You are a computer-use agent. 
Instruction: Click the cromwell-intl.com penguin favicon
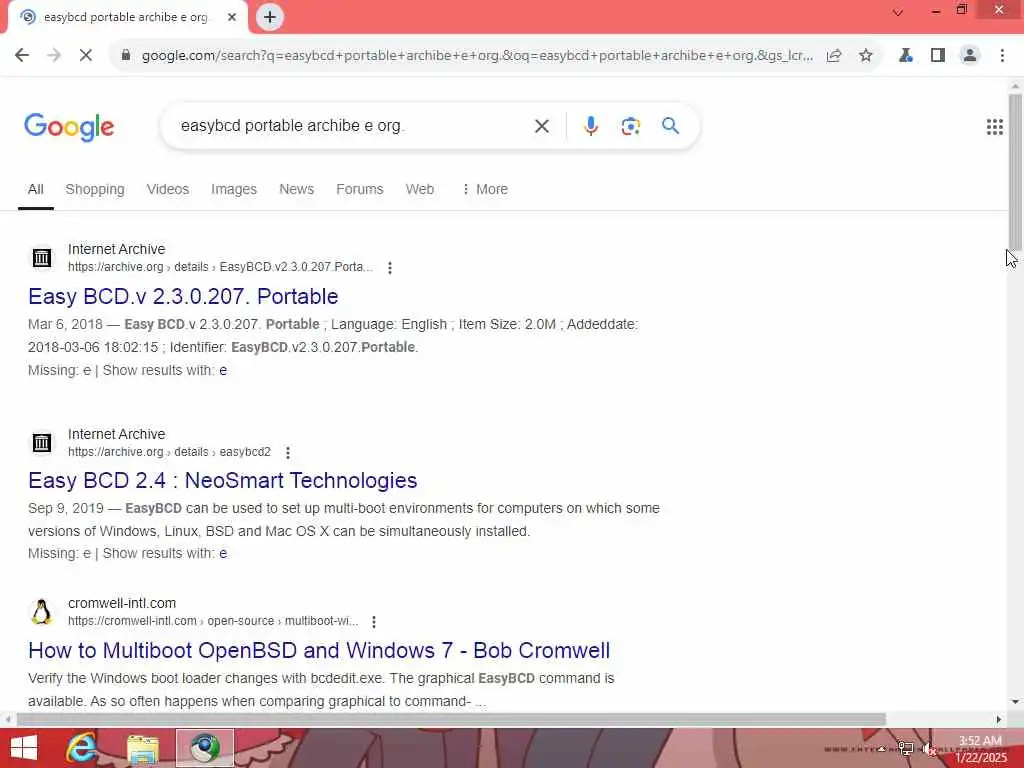click(x=42, y=612)
